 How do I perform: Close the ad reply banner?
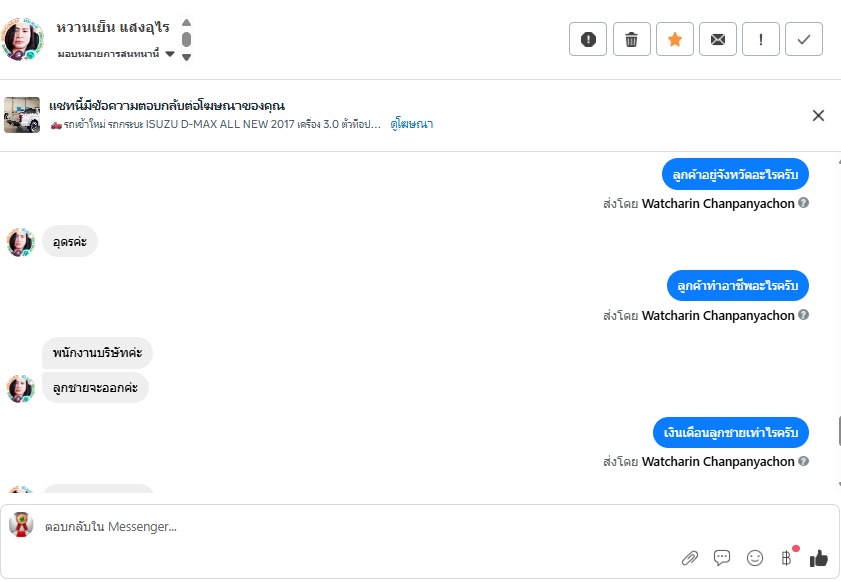pyautogui.click(x=818, y=115)
